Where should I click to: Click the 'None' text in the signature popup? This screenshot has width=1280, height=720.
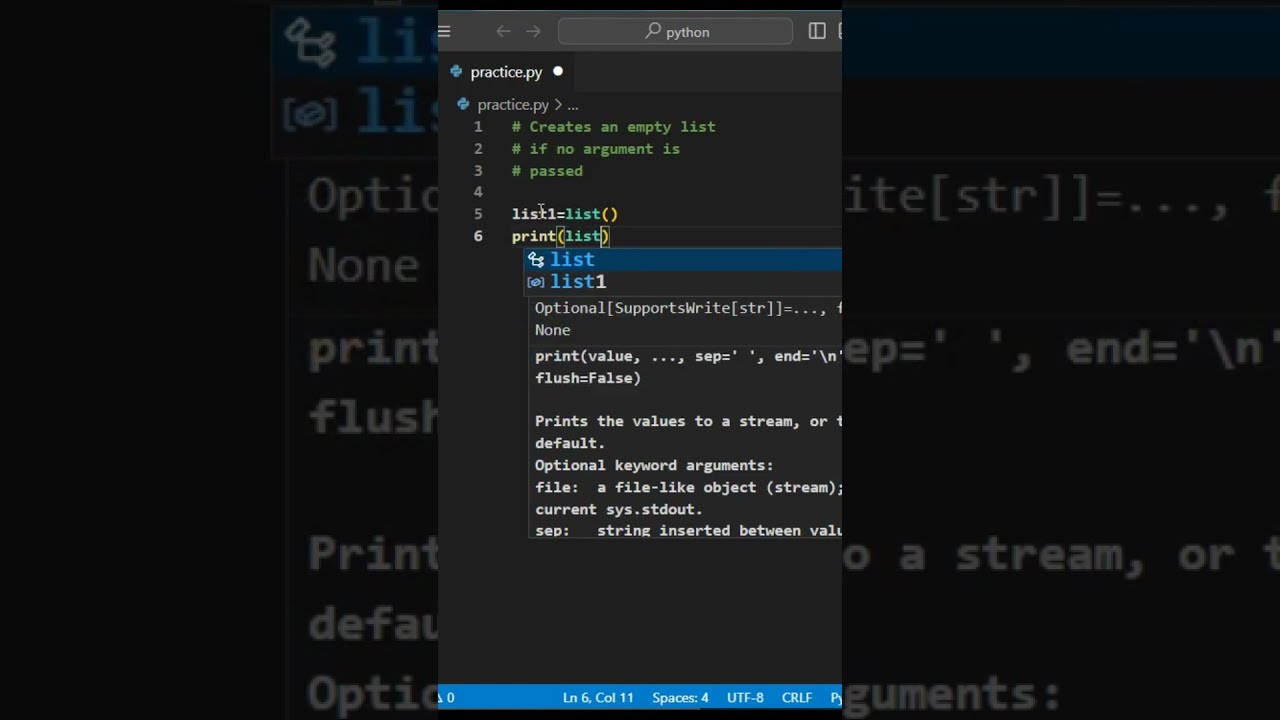point(553,330)
